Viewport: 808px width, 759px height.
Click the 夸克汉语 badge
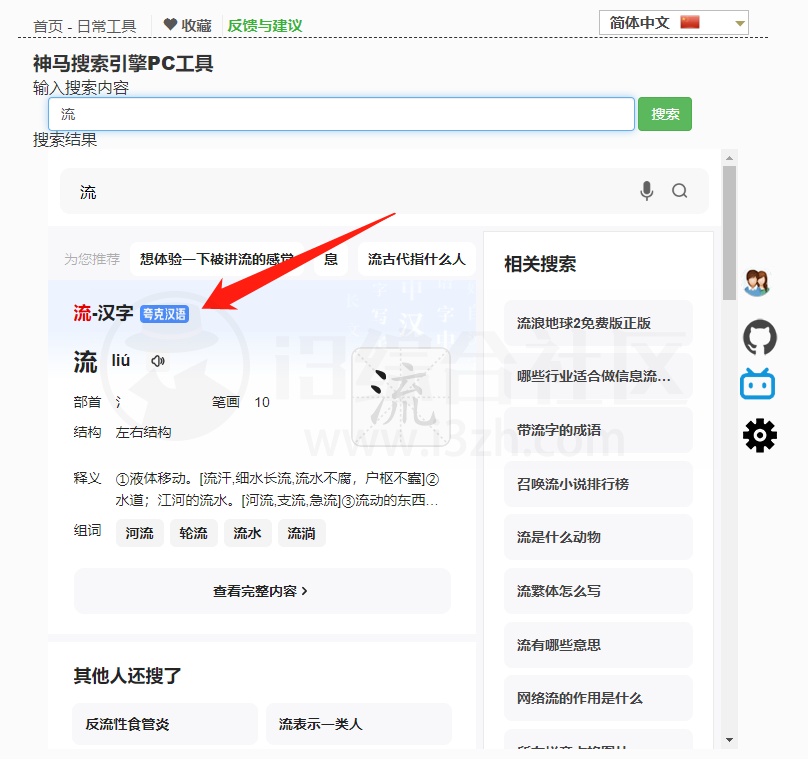point(164,314)
